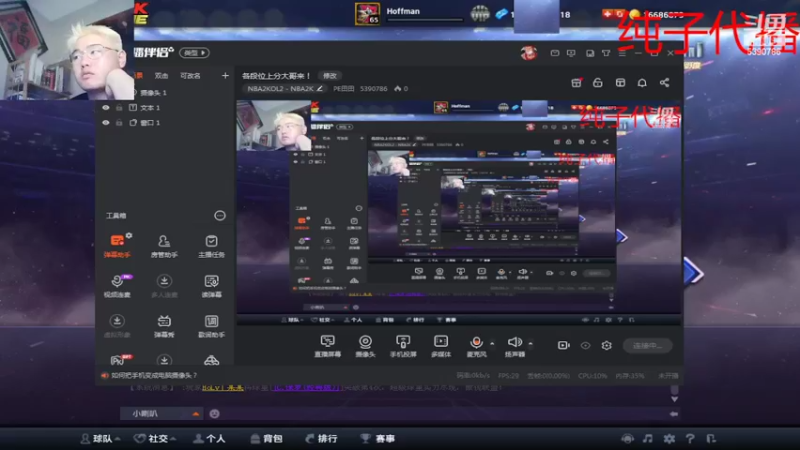Click the toolbox more options circle icon
Screen dimensions: 800x450
[220, 215]
